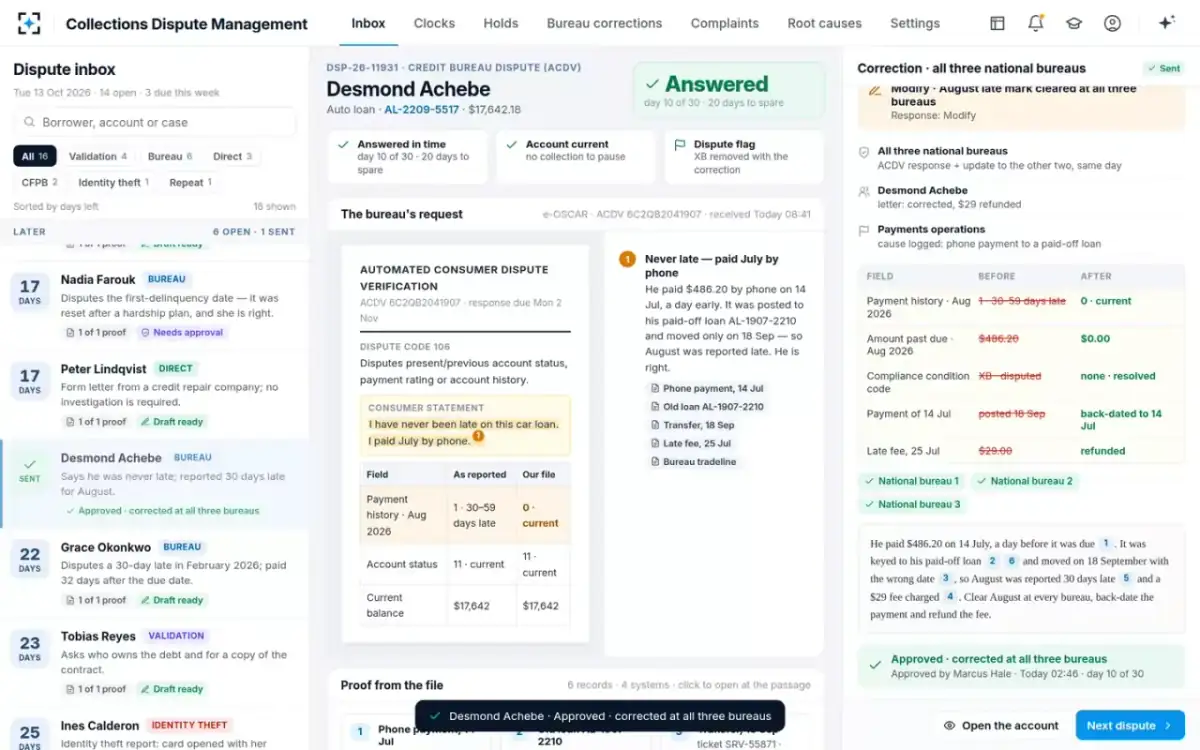The height and width of the screenshot is (750, 1200).
Task: Click citation badge 5 after 30 days late
Action: coord(1126,579)
